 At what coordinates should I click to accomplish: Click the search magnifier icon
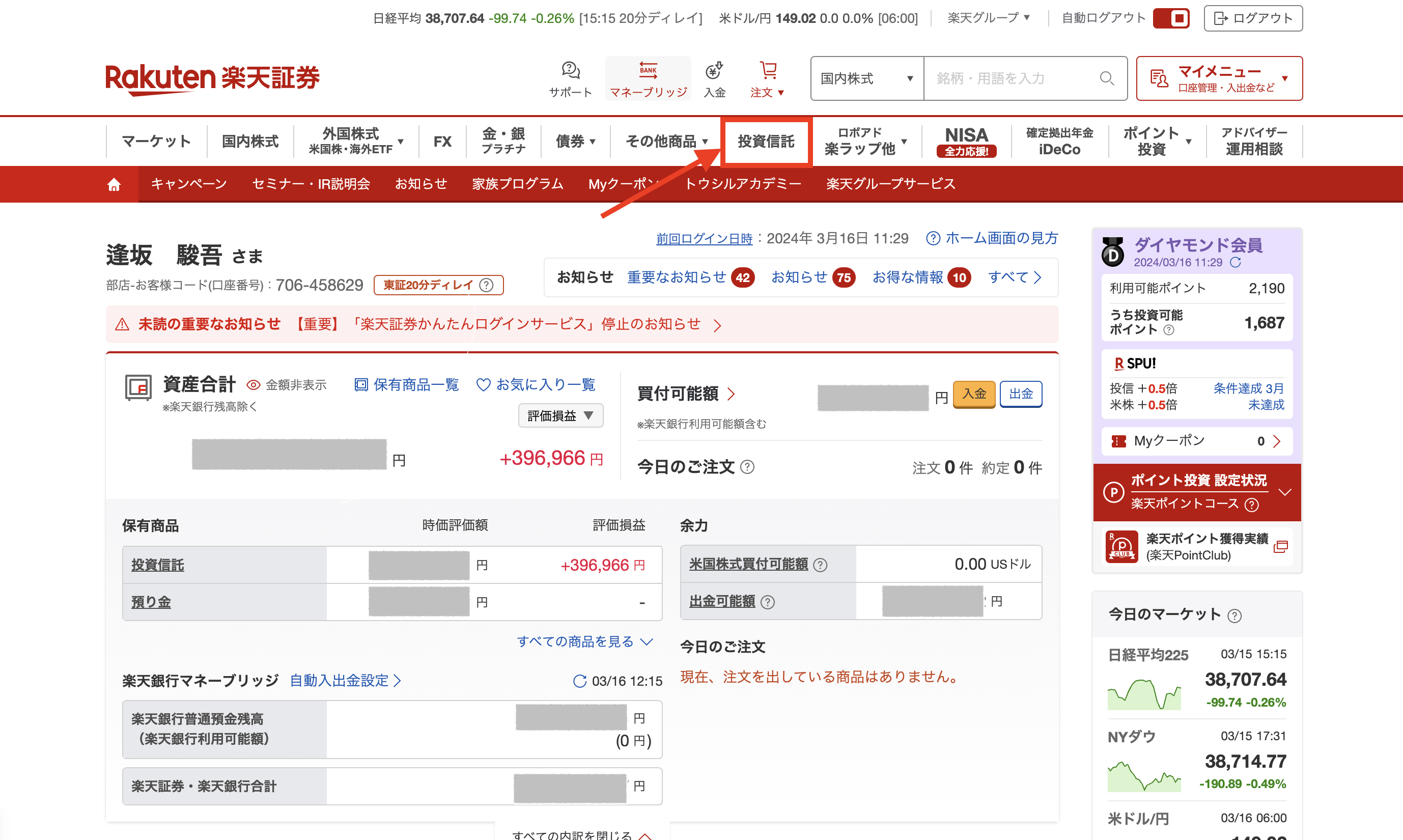[x=1106, y=78]
